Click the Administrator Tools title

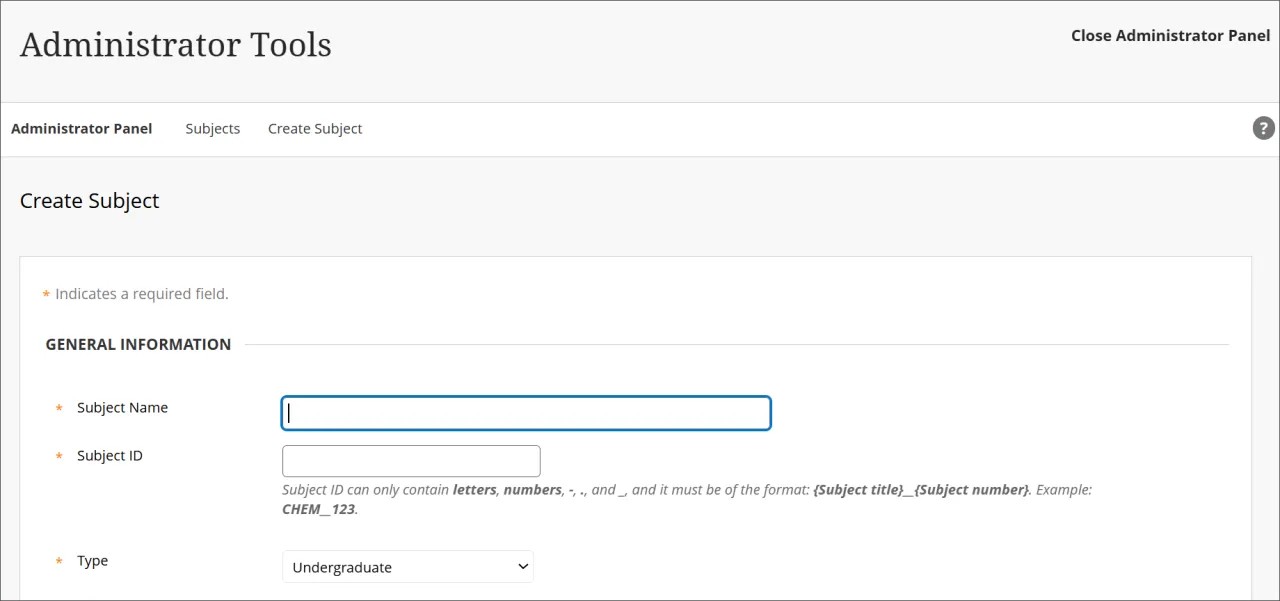coord(175,44)
